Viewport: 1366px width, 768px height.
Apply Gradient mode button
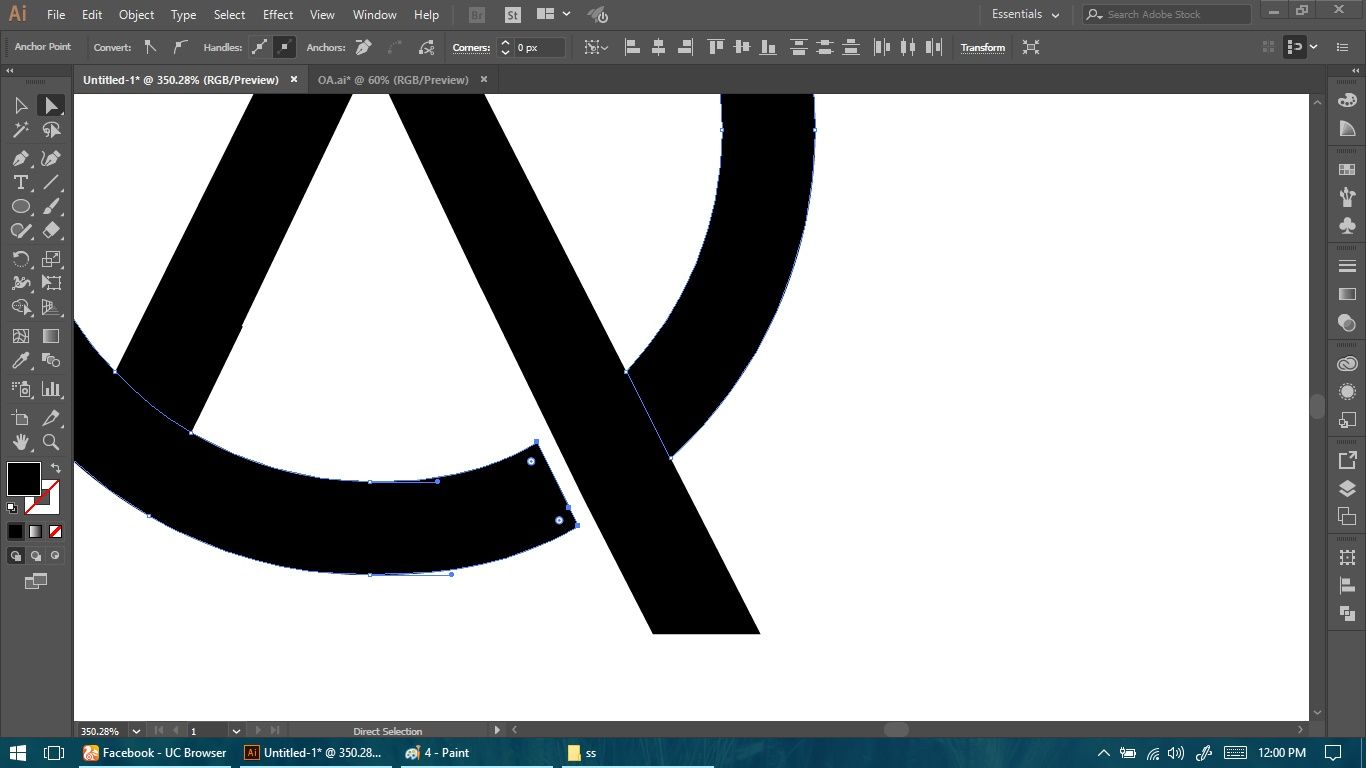pyautogui.click(x=36, y=532)
